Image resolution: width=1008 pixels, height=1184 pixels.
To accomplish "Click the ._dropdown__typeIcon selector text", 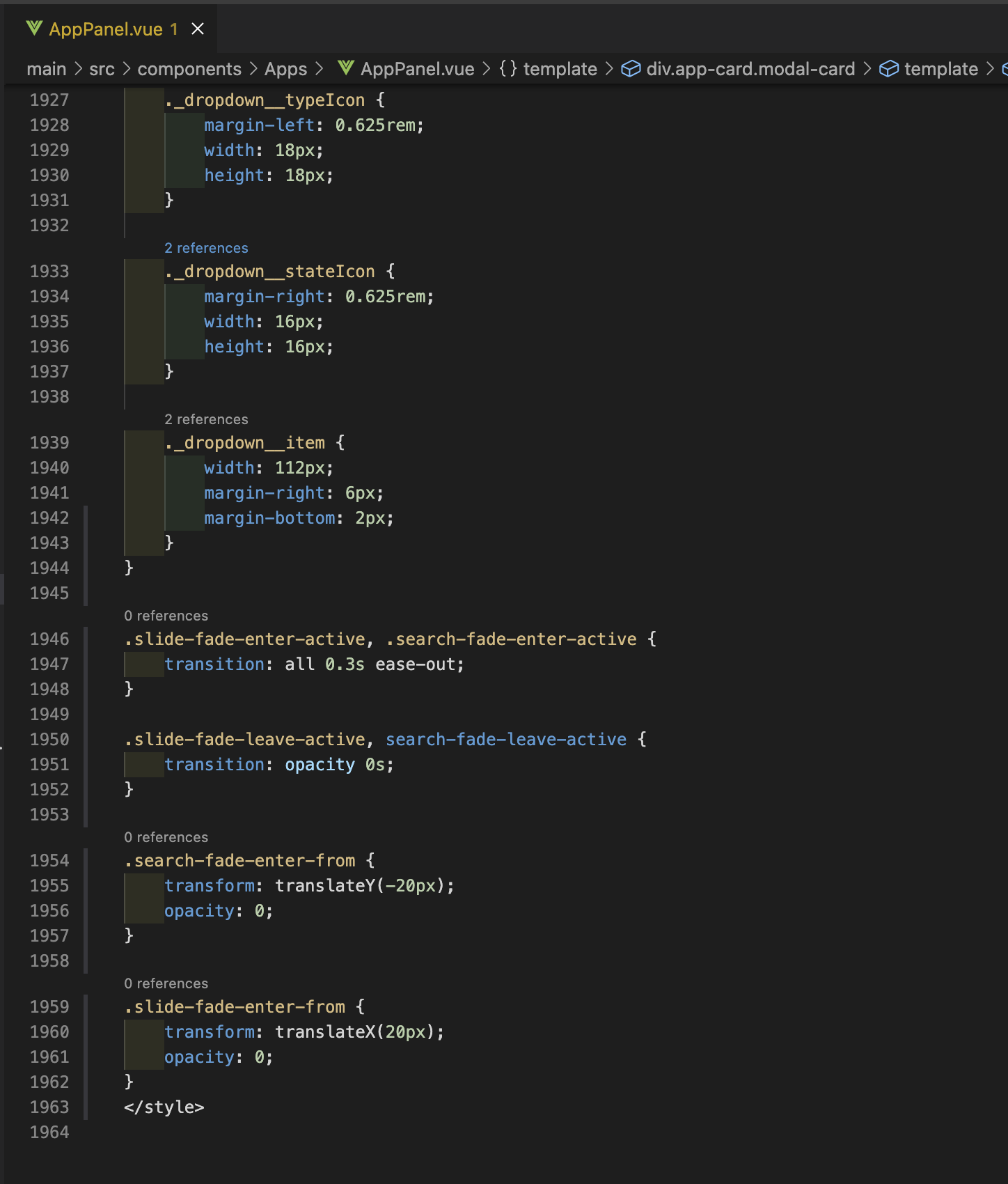I will [265, 100].
